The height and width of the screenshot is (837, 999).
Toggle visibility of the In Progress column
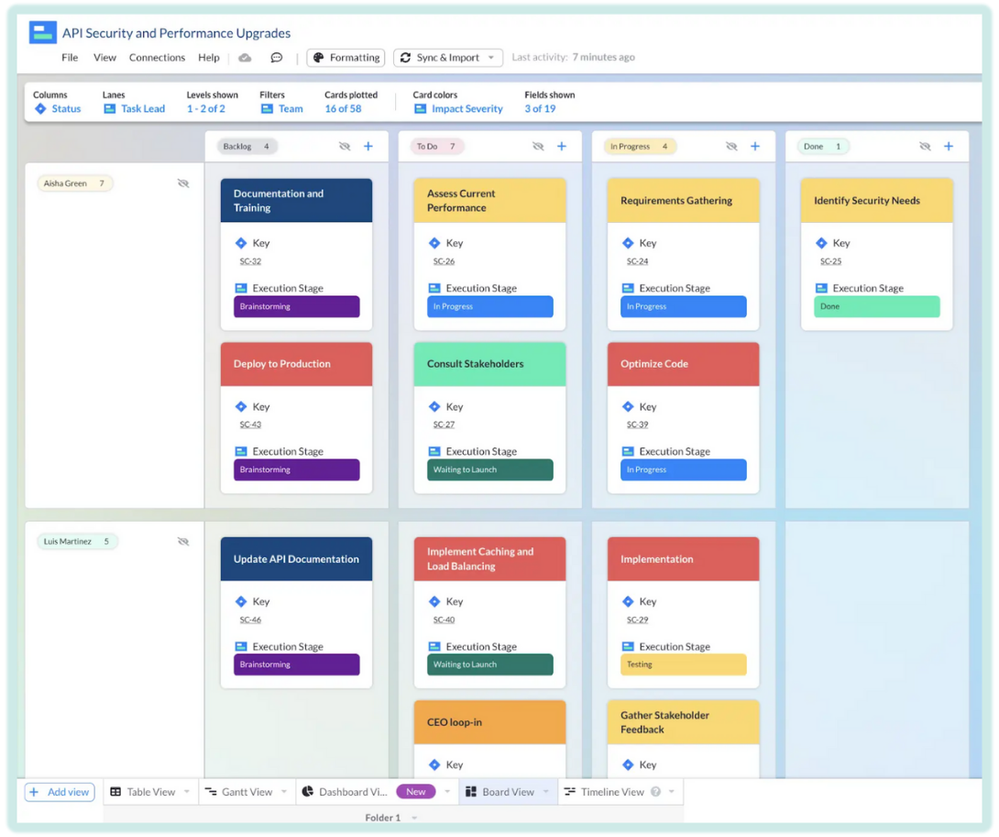pos(731,146)
